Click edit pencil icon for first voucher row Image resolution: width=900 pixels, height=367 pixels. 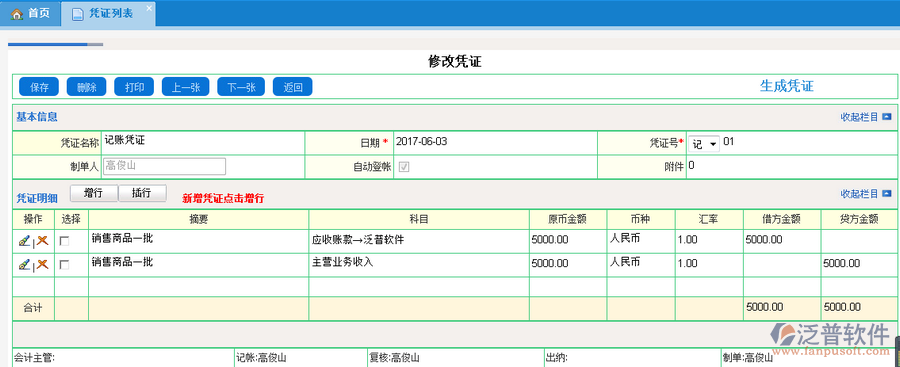[24, 241]
